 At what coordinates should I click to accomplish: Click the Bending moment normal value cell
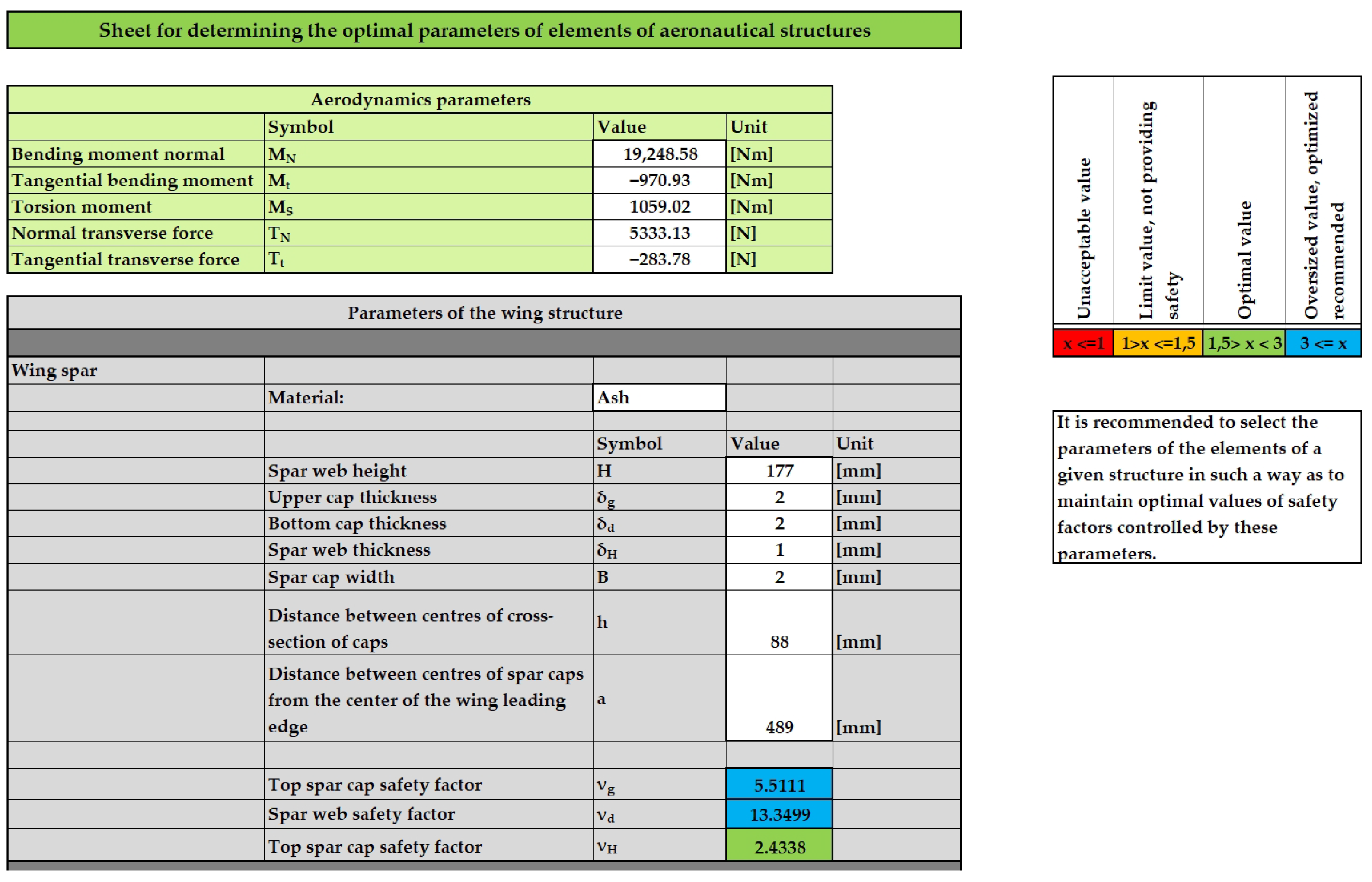[659, 154]
